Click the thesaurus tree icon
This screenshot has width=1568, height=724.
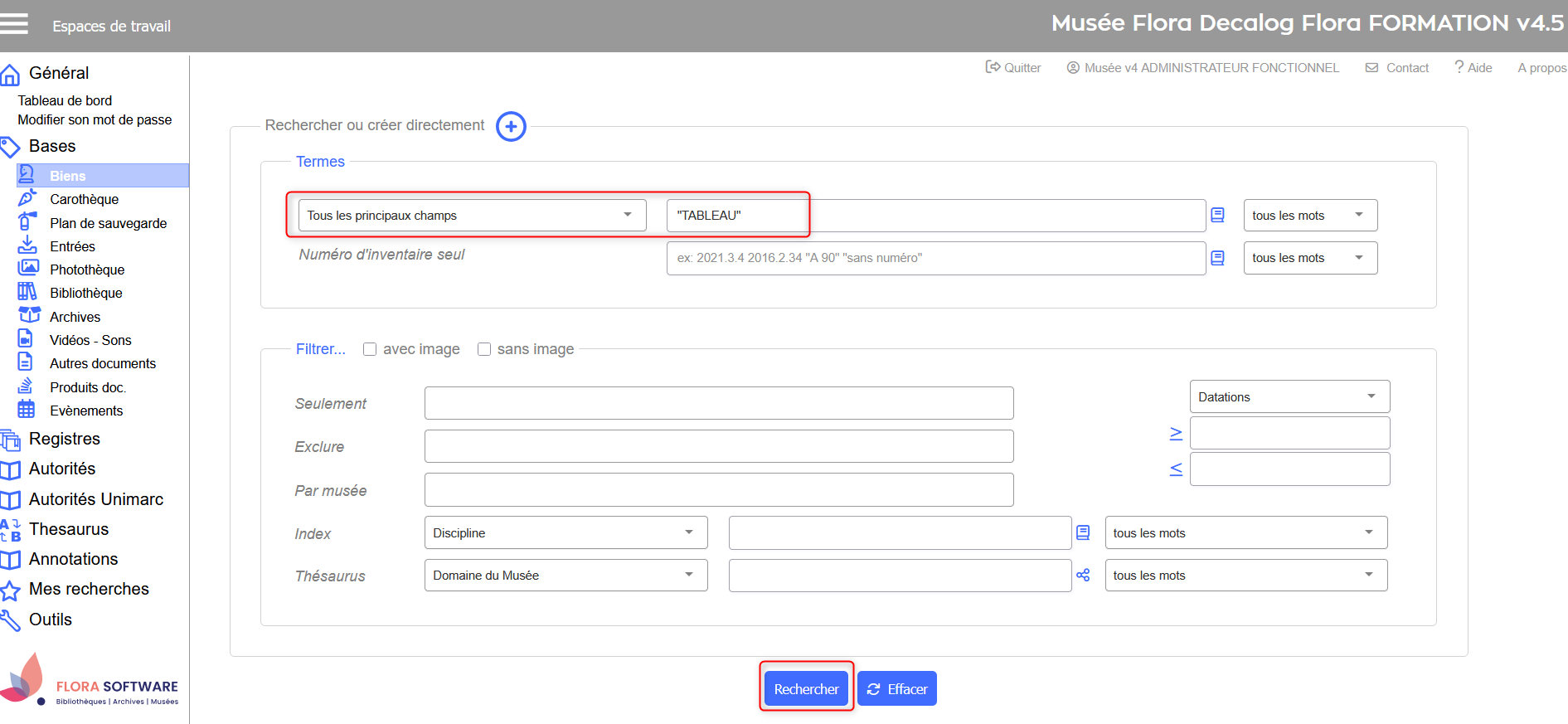[x=1083, y=575]
